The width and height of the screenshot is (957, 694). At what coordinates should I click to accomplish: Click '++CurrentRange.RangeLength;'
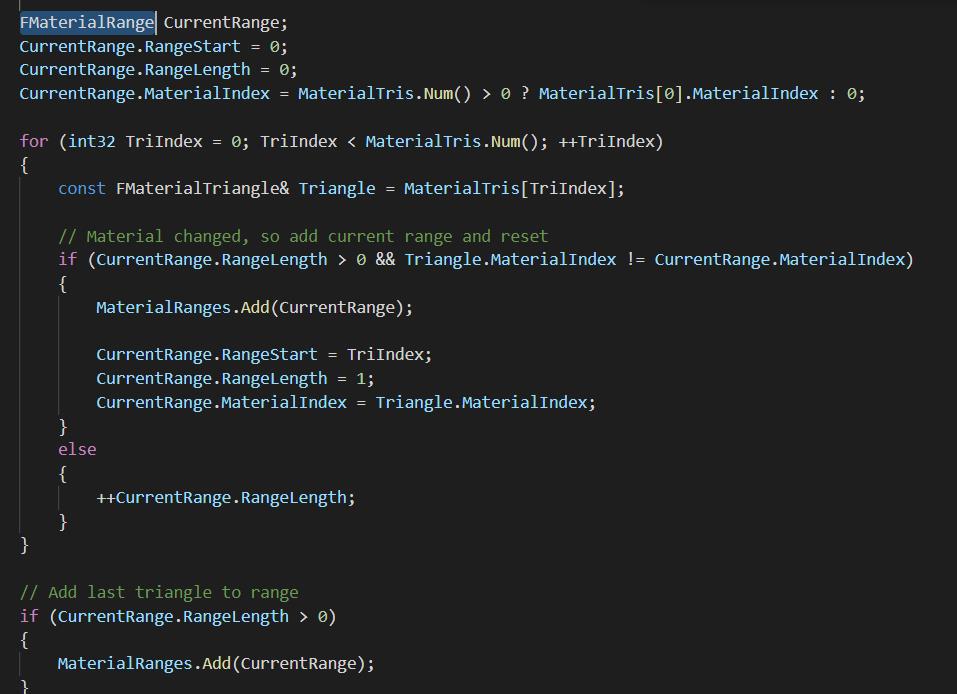click(x=226, y=498)
